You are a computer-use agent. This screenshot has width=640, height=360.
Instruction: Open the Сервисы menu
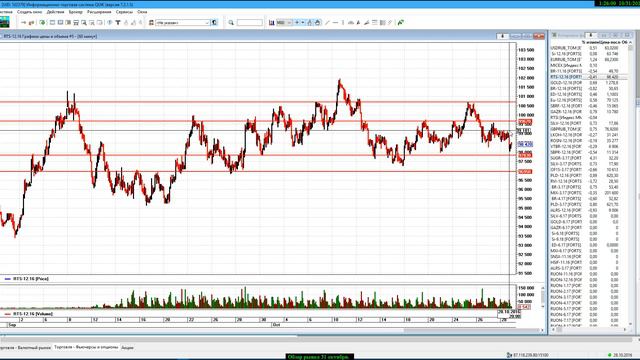click(124, 12)
